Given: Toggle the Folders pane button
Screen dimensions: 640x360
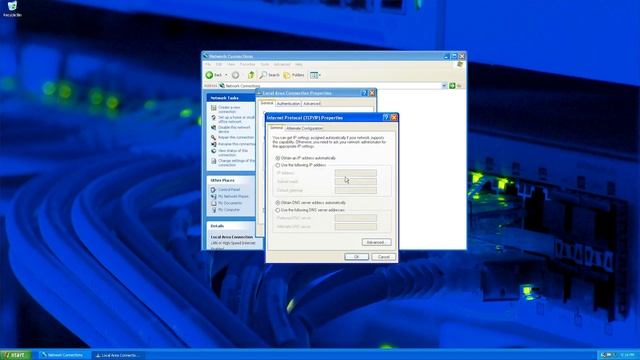Looking at the screenshot, I should (x=294, y=75).
